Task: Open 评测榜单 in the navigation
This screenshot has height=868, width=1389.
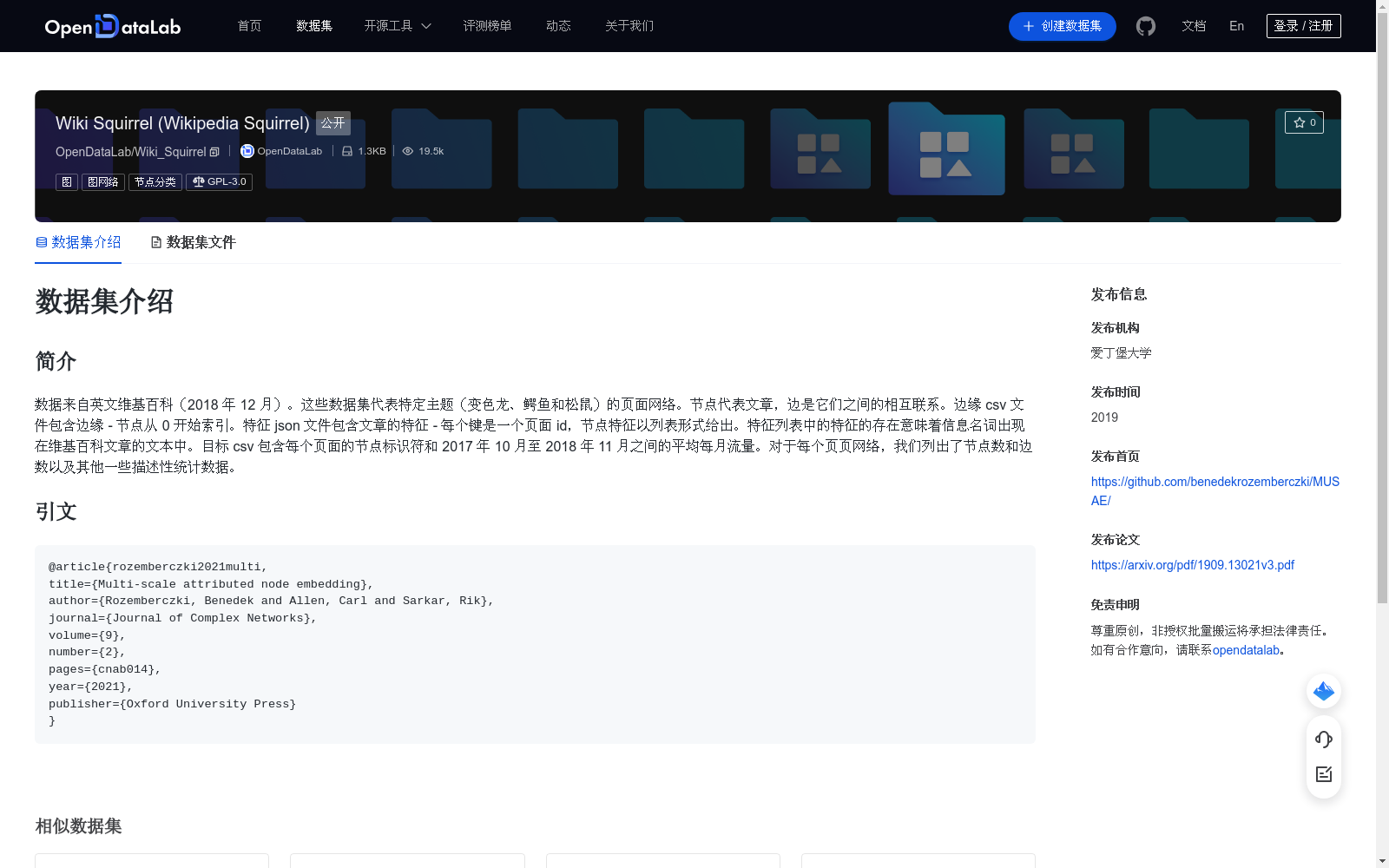Action: pos(487,26)
